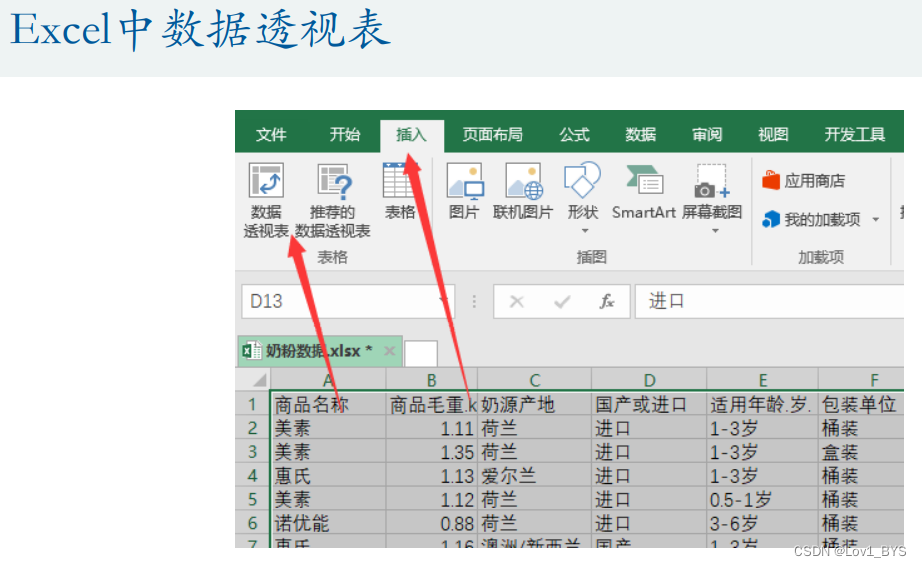Open Insert Function (fx) dialog
The image size is (922, 567).
606,302
